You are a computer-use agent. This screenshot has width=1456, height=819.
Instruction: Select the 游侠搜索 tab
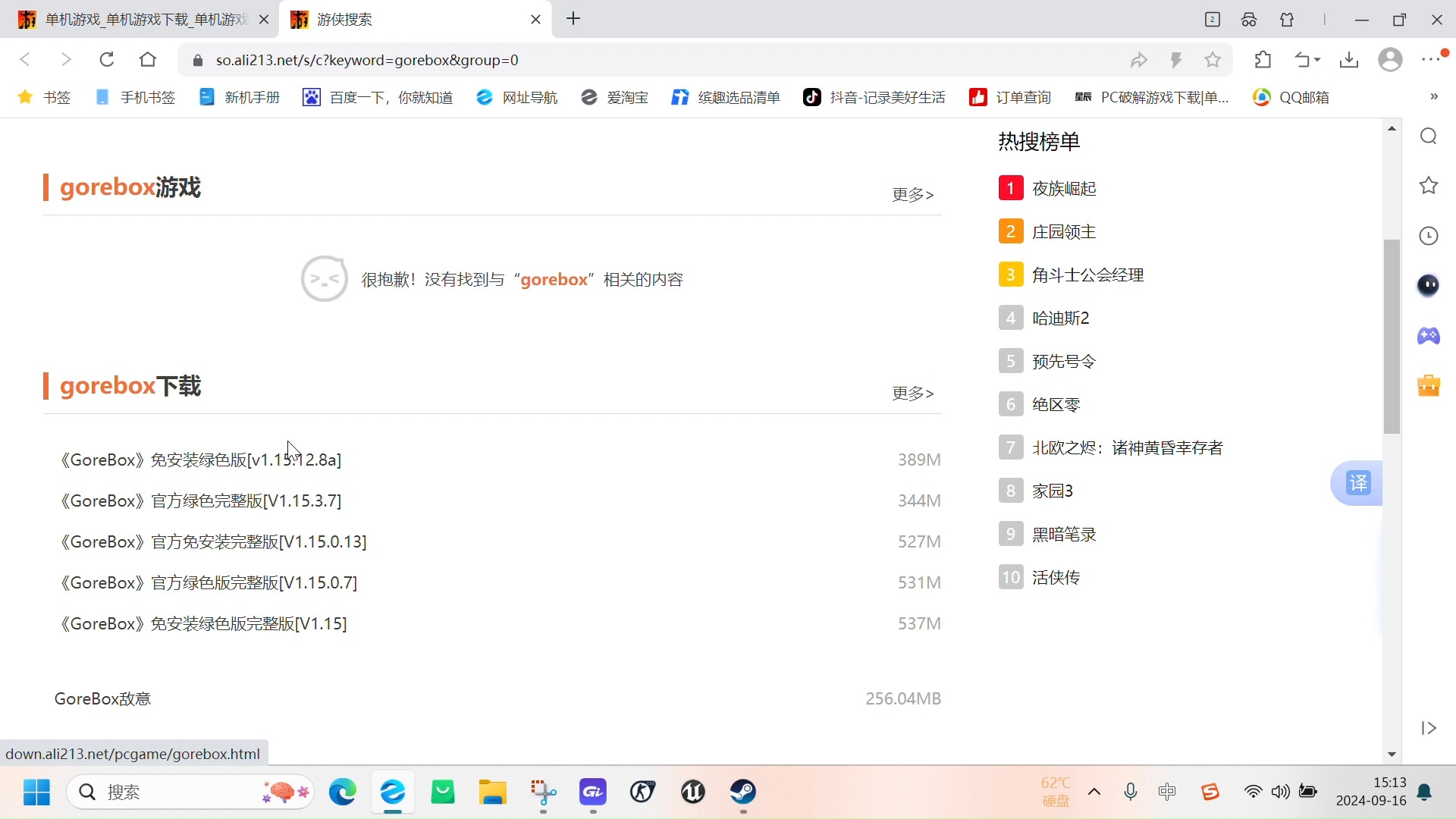tap(415, 20)
